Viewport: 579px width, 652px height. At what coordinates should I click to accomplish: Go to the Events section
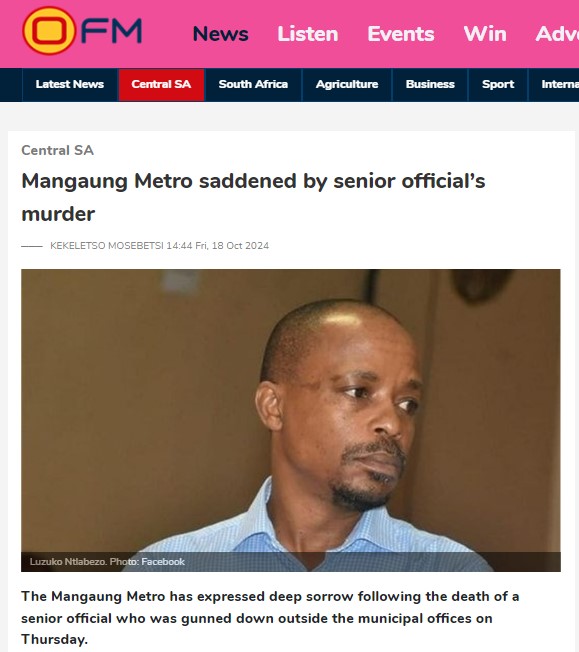pyautogui.click(x=401, y=34)
